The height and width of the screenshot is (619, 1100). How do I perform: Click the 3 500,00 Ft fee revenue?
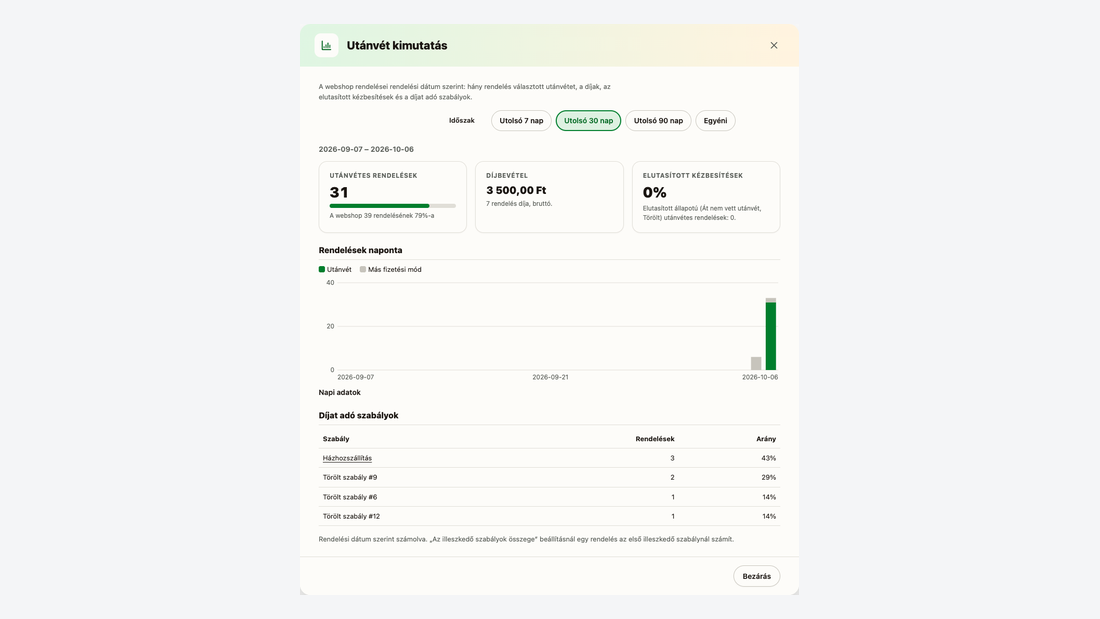click(x=516, y=190)
